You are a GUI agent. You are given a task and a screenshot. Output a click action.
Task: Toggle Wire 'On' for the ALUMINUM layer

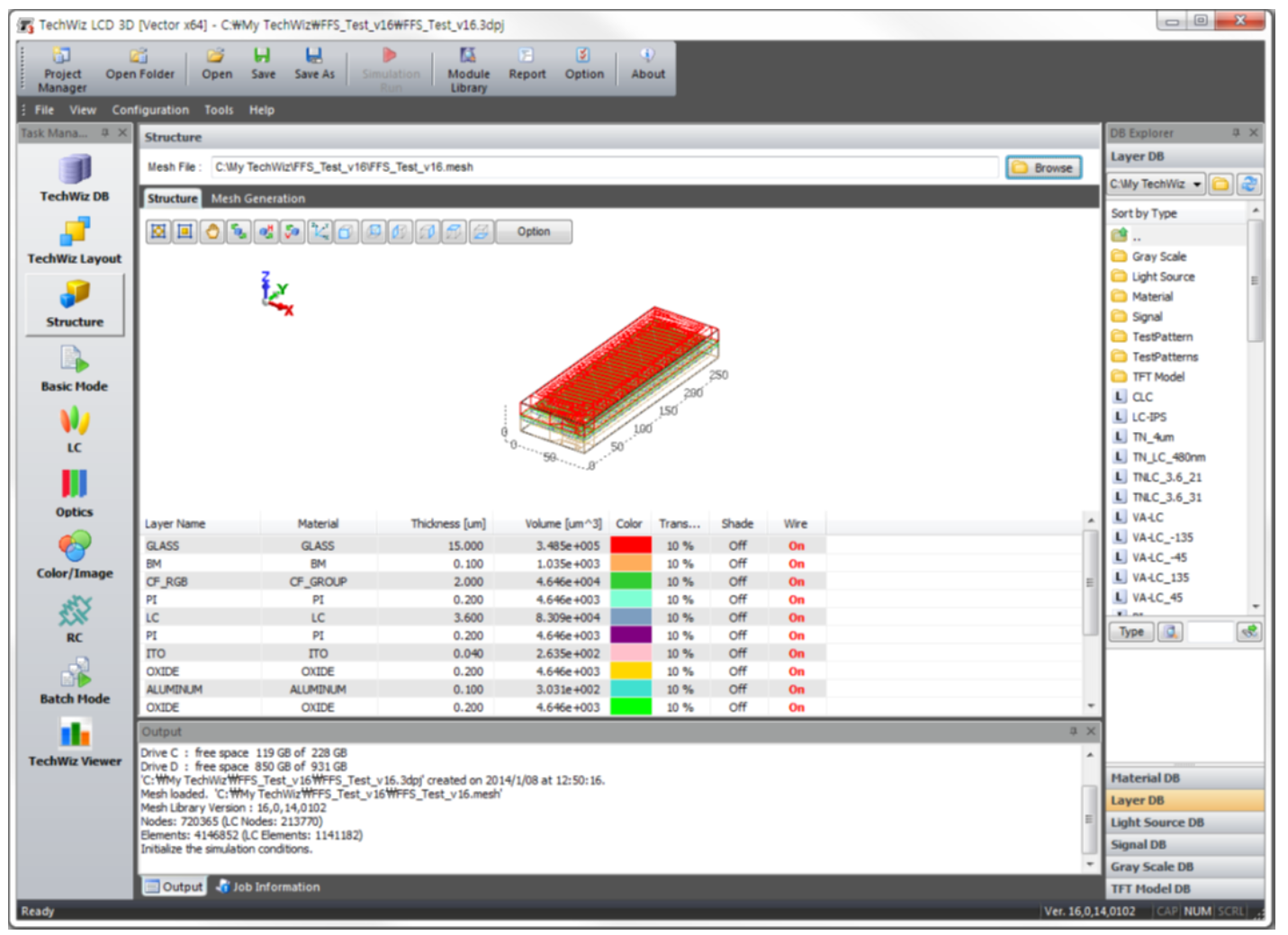pos(797,689)
